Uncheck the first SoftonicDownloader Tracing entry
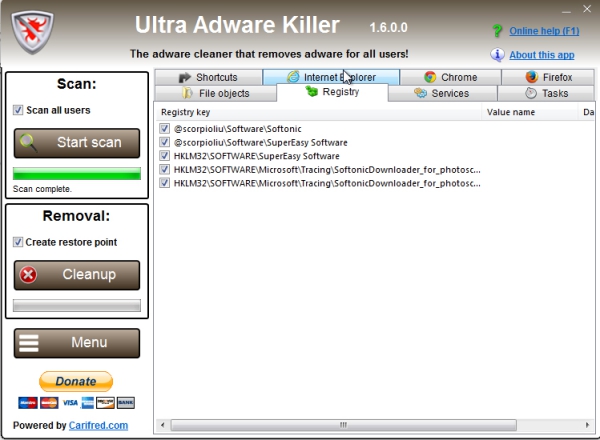Viewport: 600px width, 440px height. click(165, 169)
